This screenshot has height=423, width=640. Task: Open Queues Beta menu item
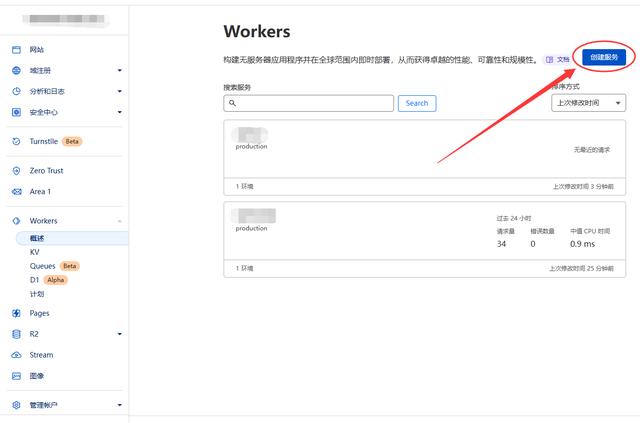44,267
